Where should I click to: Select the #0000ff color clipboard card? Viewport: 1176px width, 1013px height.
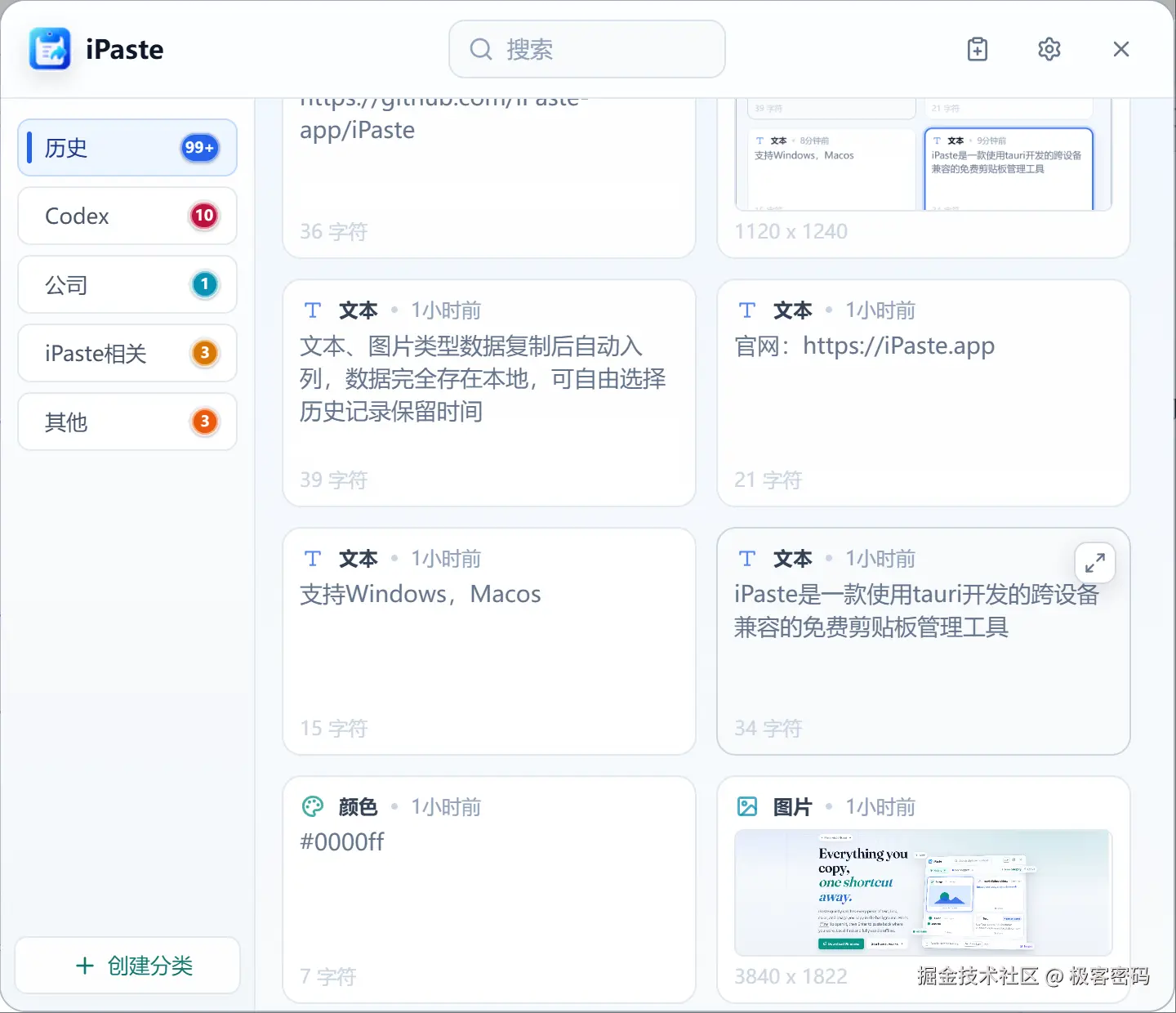(x=489, y=890)
